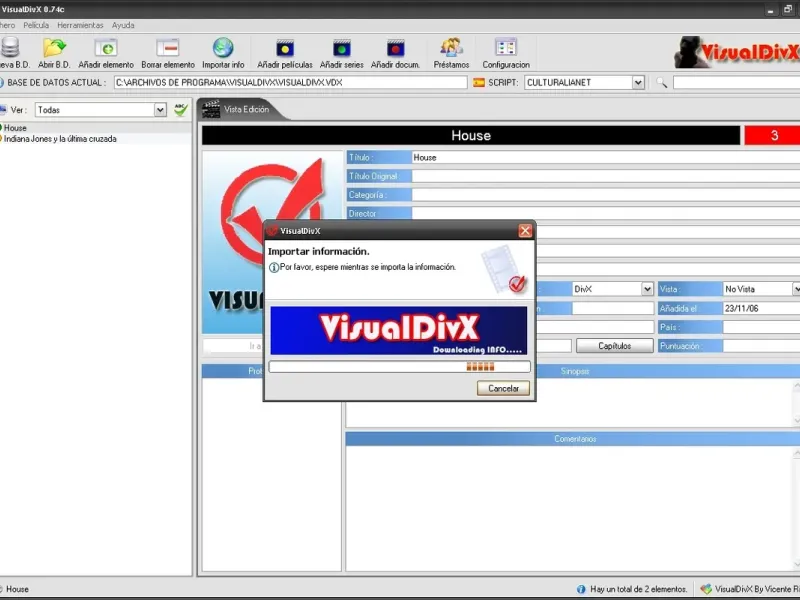Open the SCRIPT Culturalianet dropdown
Screen dimensions: 800x600
coord(638,82)
